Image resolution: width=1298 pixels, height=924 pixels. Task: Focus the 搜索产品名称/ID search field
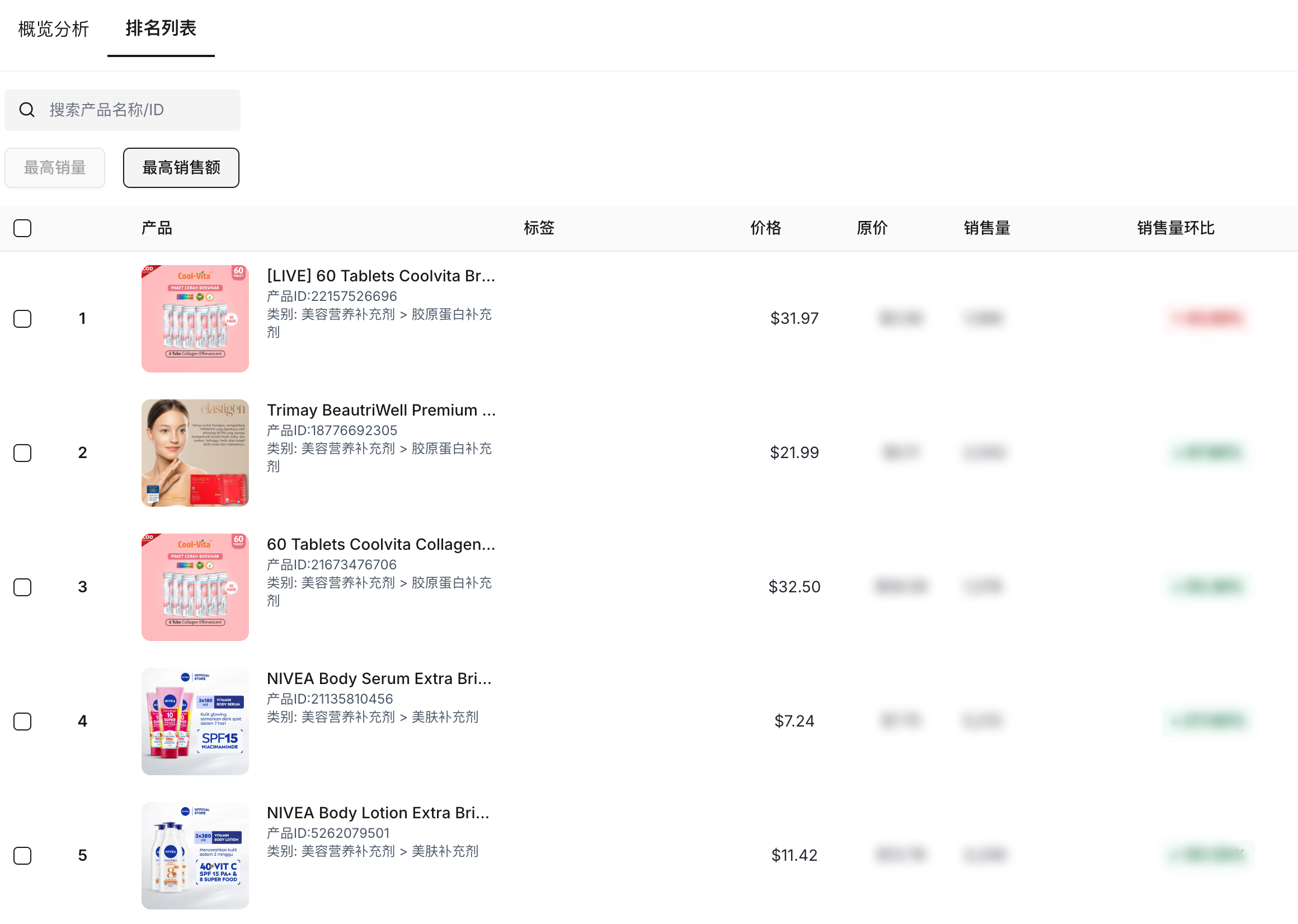point(123,110)
